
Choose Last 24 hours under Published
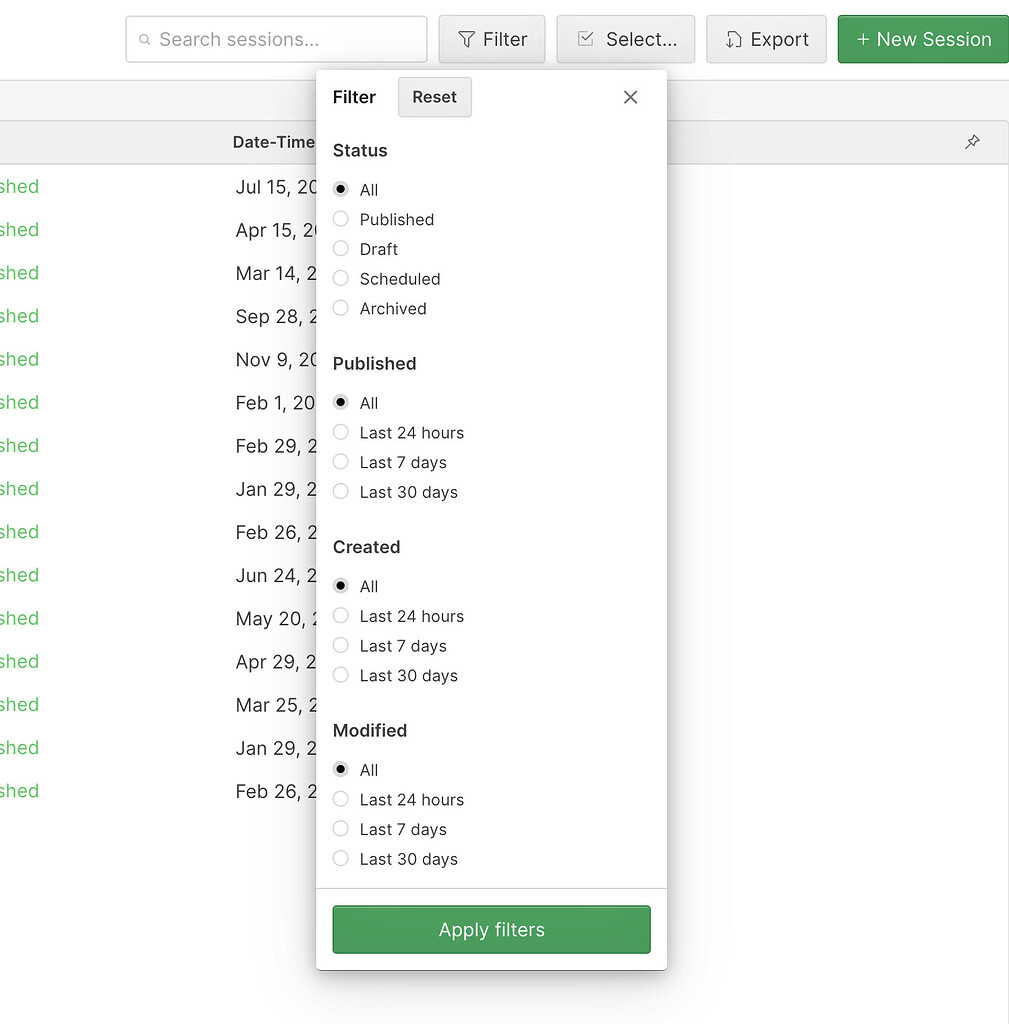click(340, 432)
